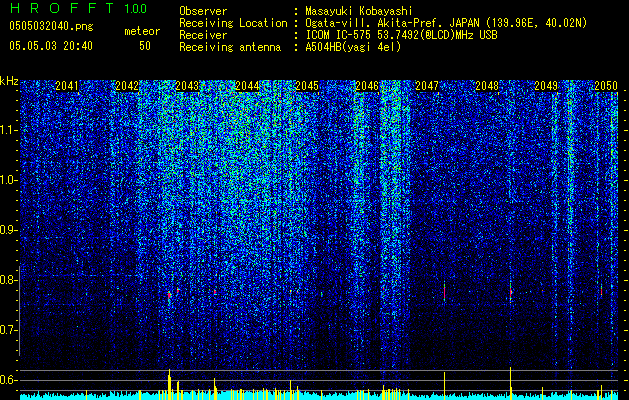The height and width of the screenshot is (400, 629).
Task: Click the kHz axis unit label
Action: (9, 81)
